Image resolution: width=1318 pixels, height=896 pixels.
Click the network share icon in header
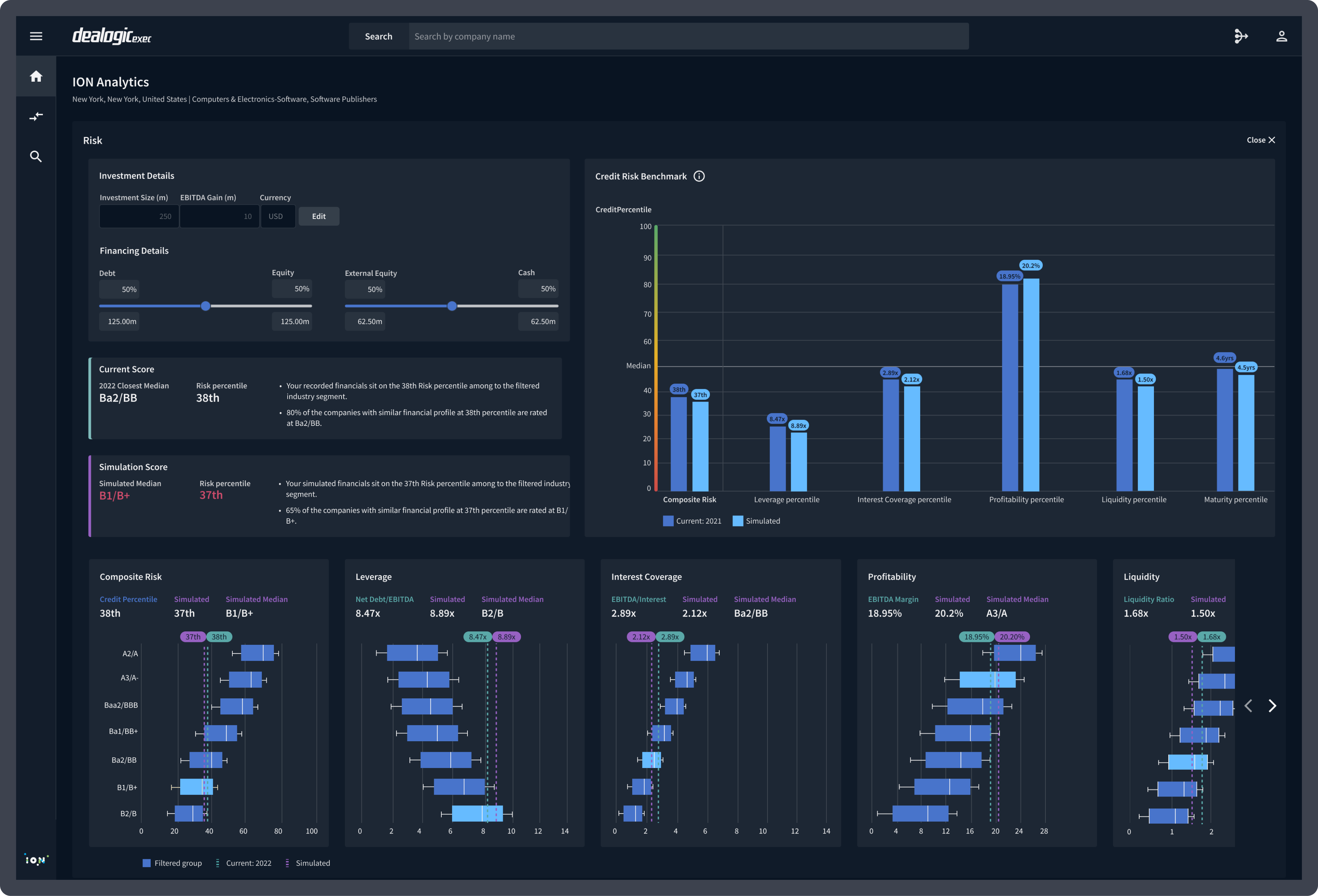tap(1241, 36)
